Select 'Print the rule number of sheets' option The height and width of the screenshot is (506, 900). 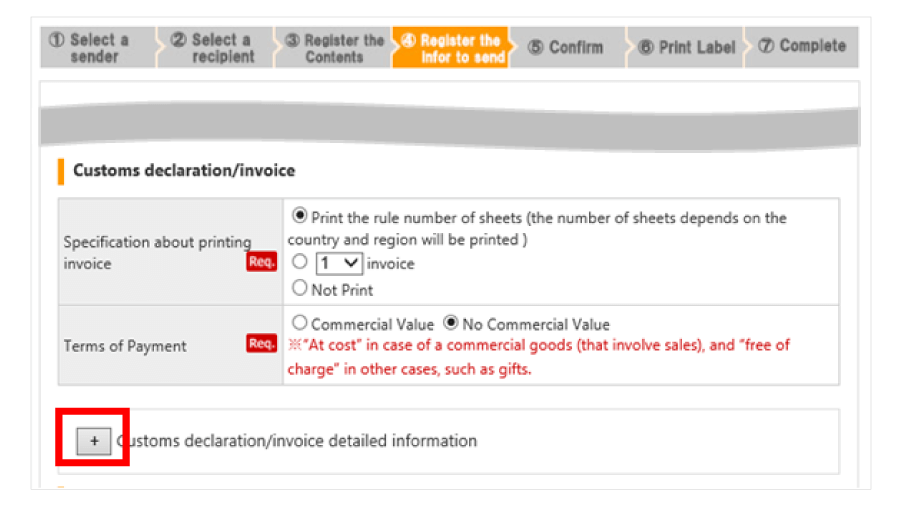[x=299, y=217]
